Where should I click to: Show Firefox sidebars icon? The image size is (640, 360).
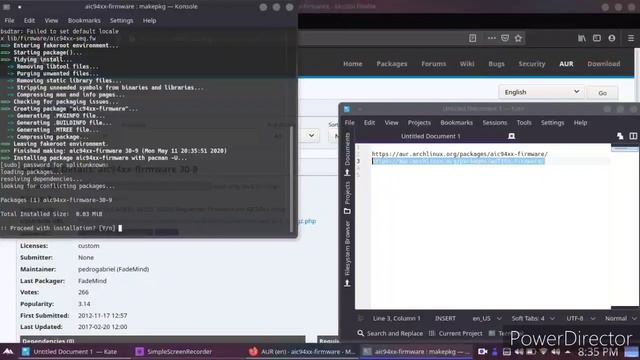(x=597, y=38)
